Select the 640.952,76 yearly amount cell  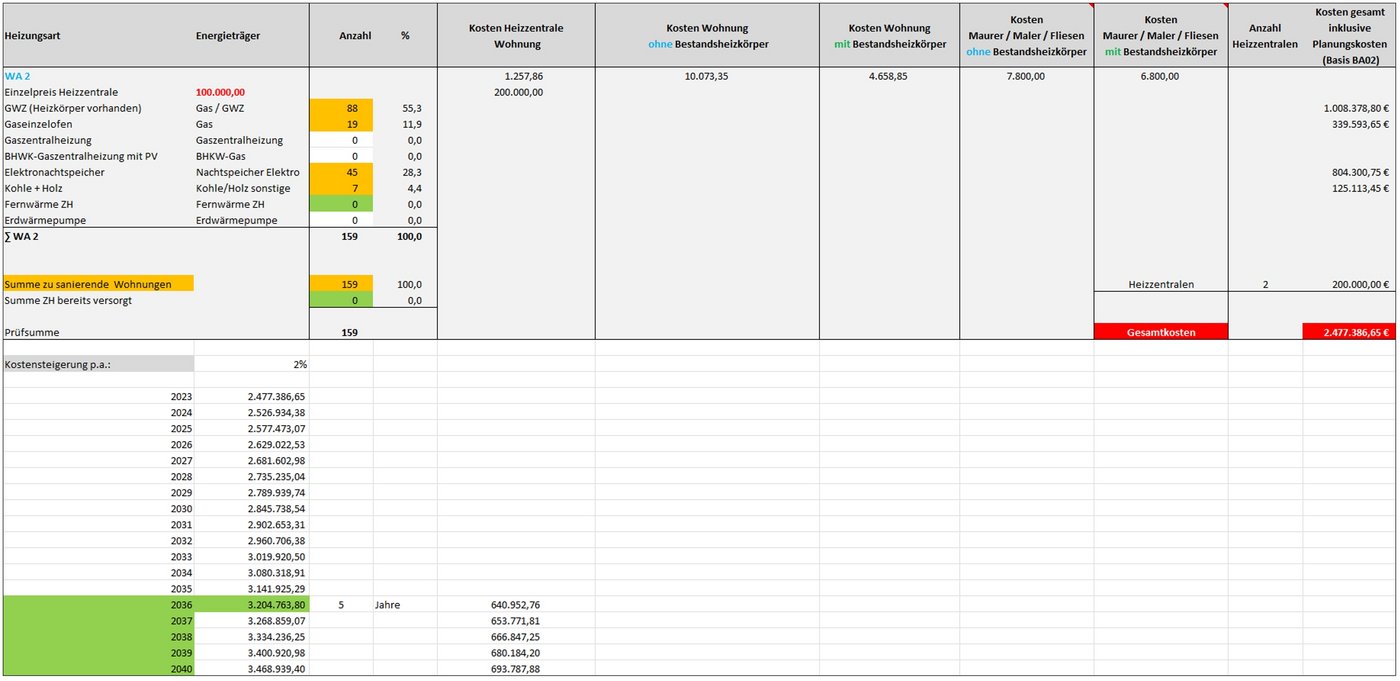click(515, 605)
